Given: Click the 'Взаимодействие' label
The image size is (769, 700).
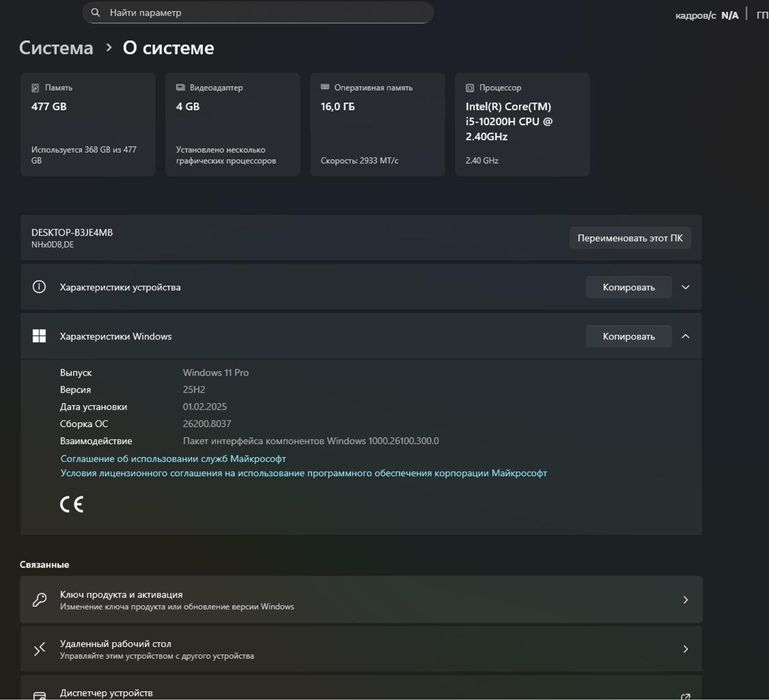Looking at the screenshot, I should pyautogui.click(x=96, y=441).
